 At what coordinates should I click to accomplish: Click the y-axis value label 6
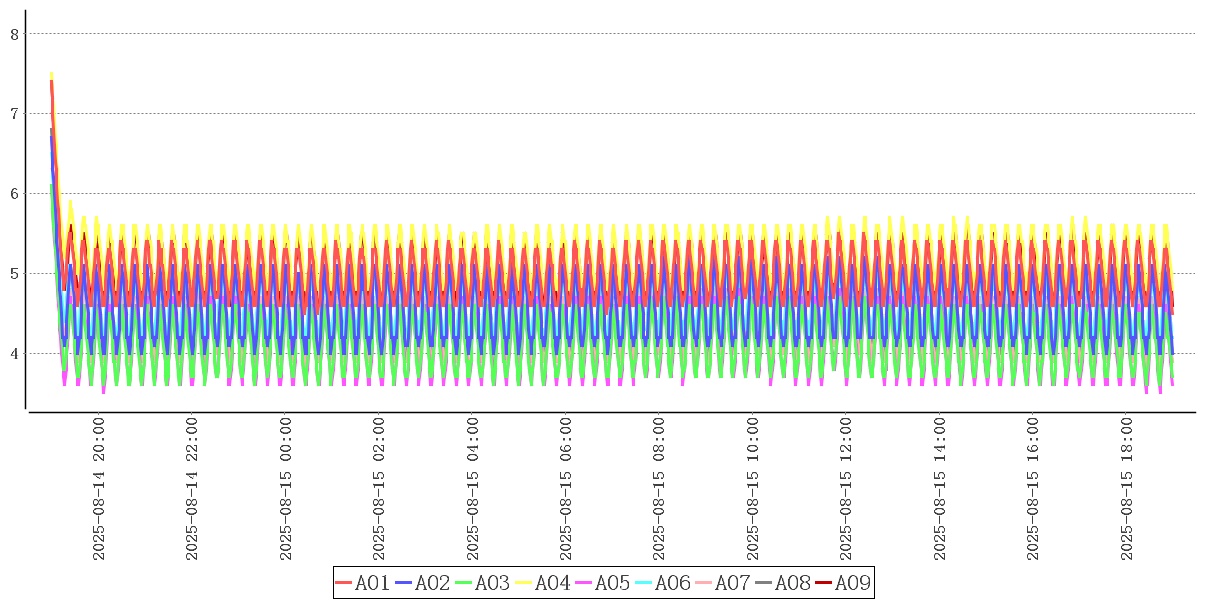[x=14, y=194]
